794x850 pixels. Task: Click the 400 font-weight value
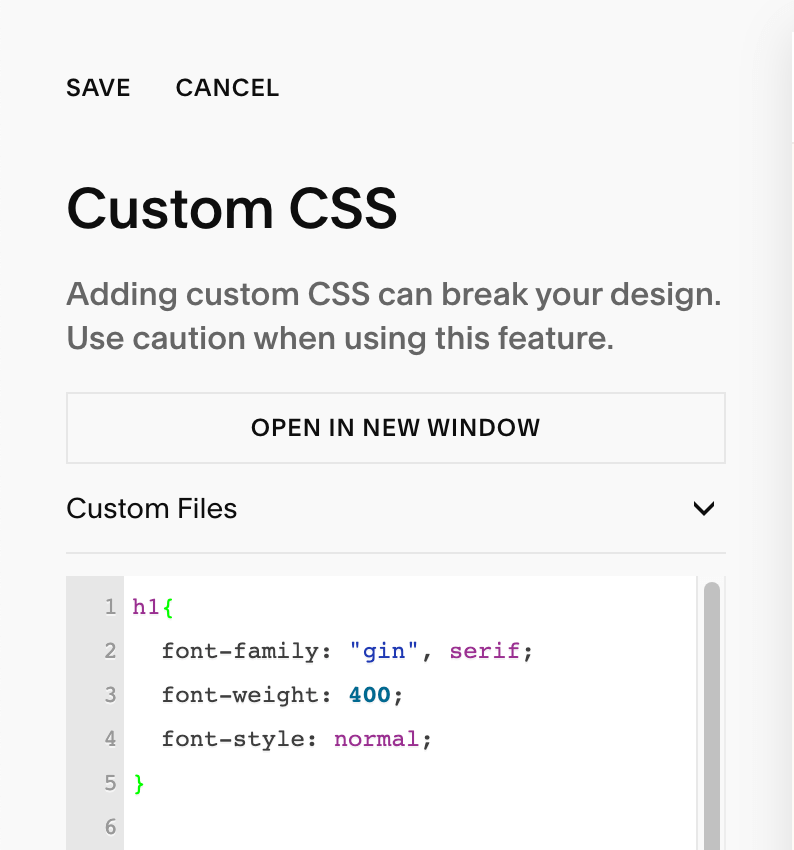point(370,695)
